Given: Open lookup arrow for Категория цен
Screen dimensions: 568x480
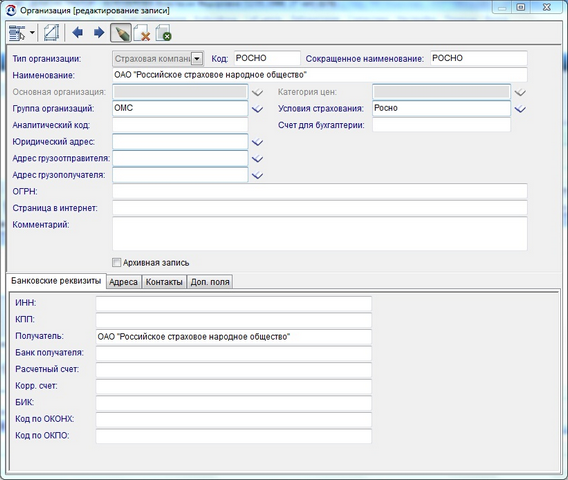Looking at the screenshot, I should [520, 92].
